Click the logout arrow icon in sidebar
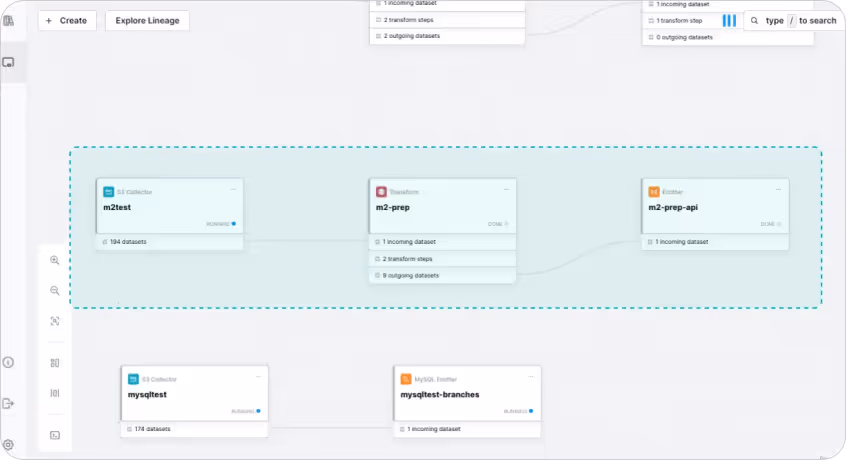The image size is (846, 460). [8, 403]
